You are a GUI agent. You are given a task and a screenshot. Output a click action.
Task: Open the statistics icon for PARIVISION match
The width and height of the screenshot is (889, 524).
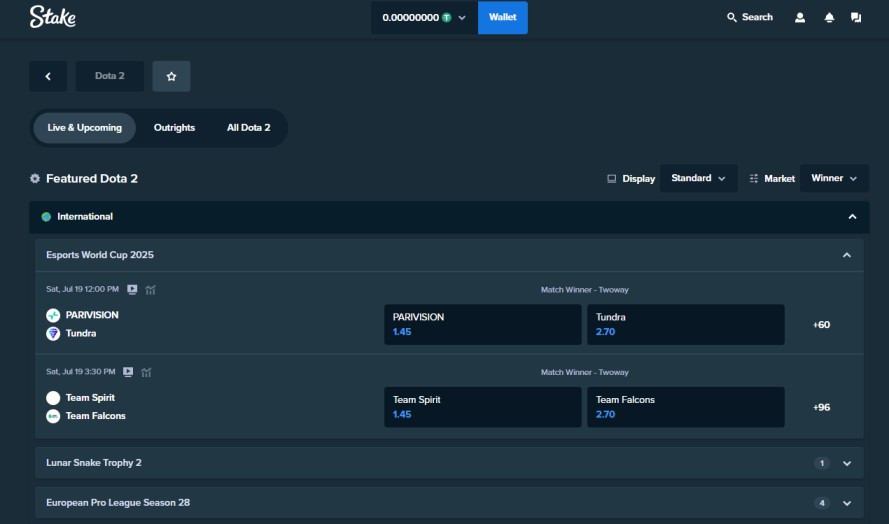point(150,290)
